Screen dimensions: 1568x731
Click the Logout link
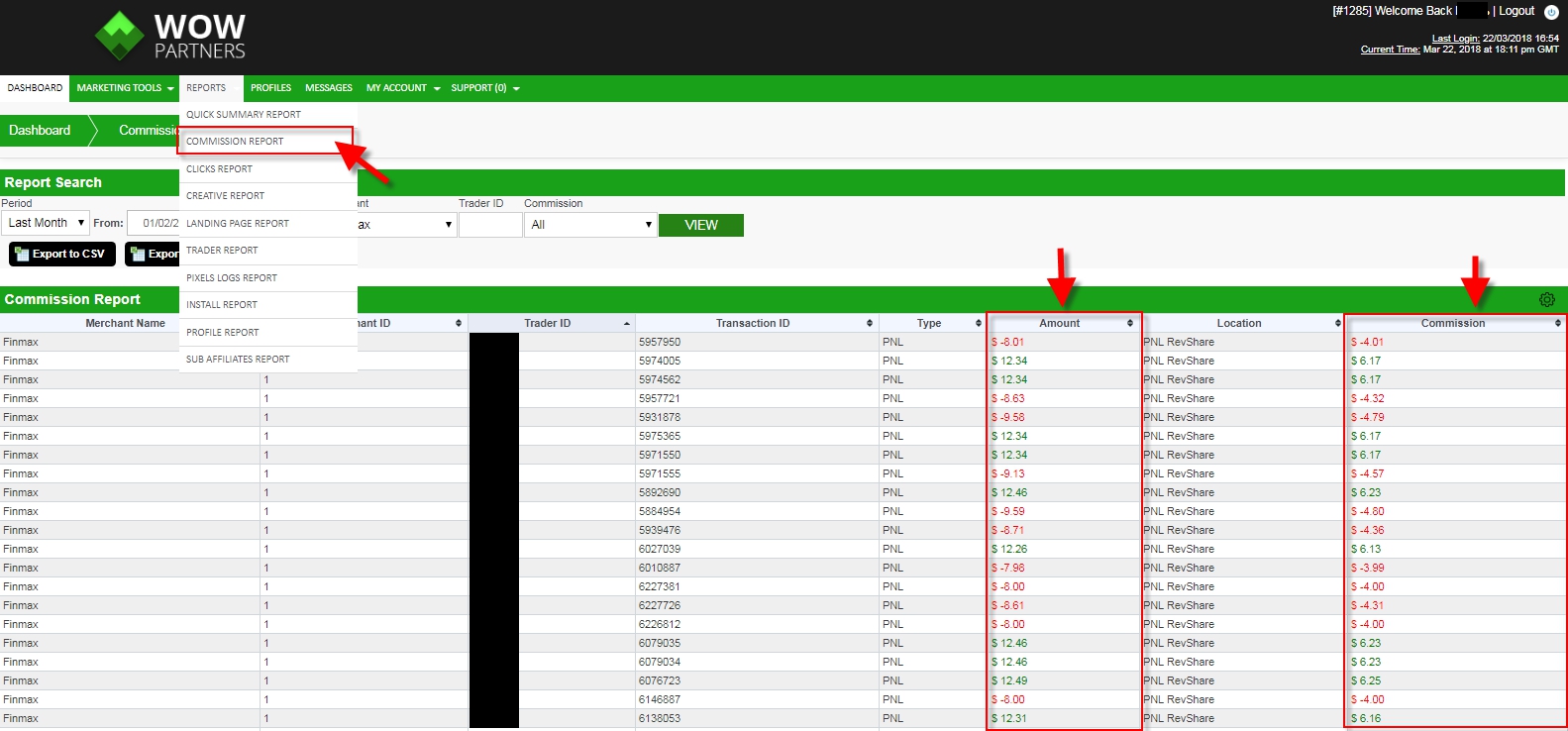(x=1516, y=11)
